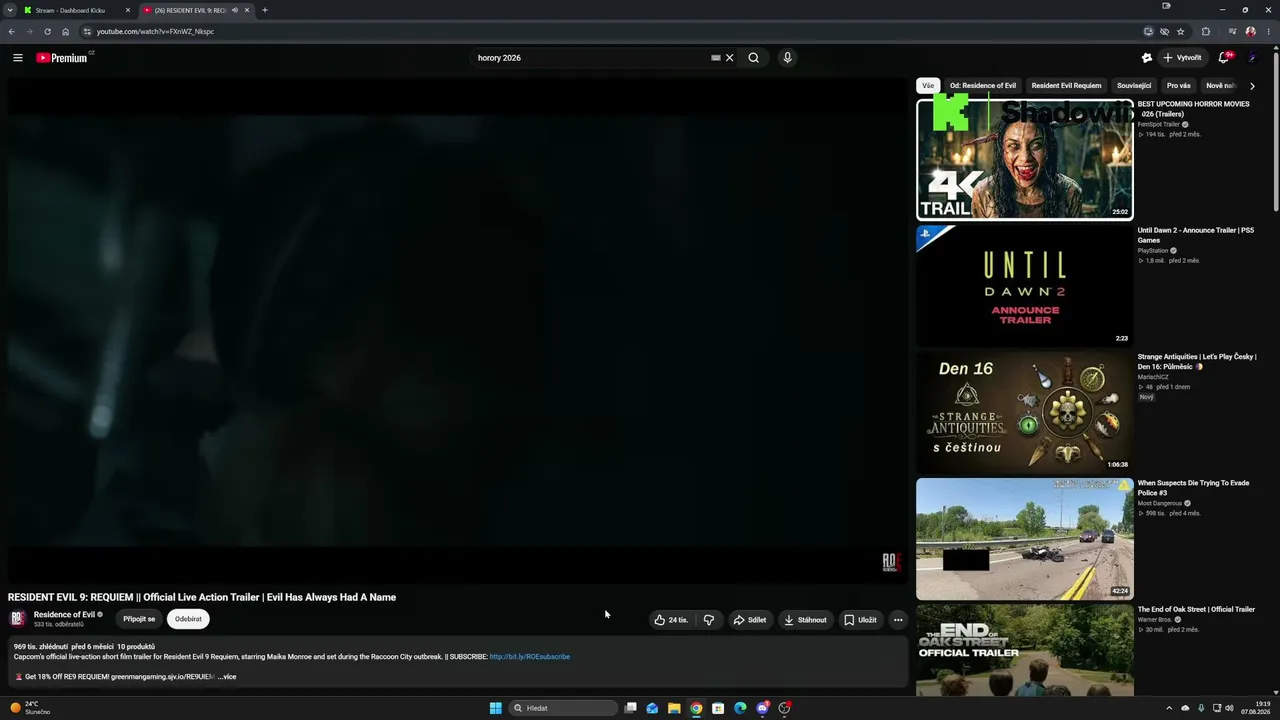Open a new Chrome tab

click(265, 10)
